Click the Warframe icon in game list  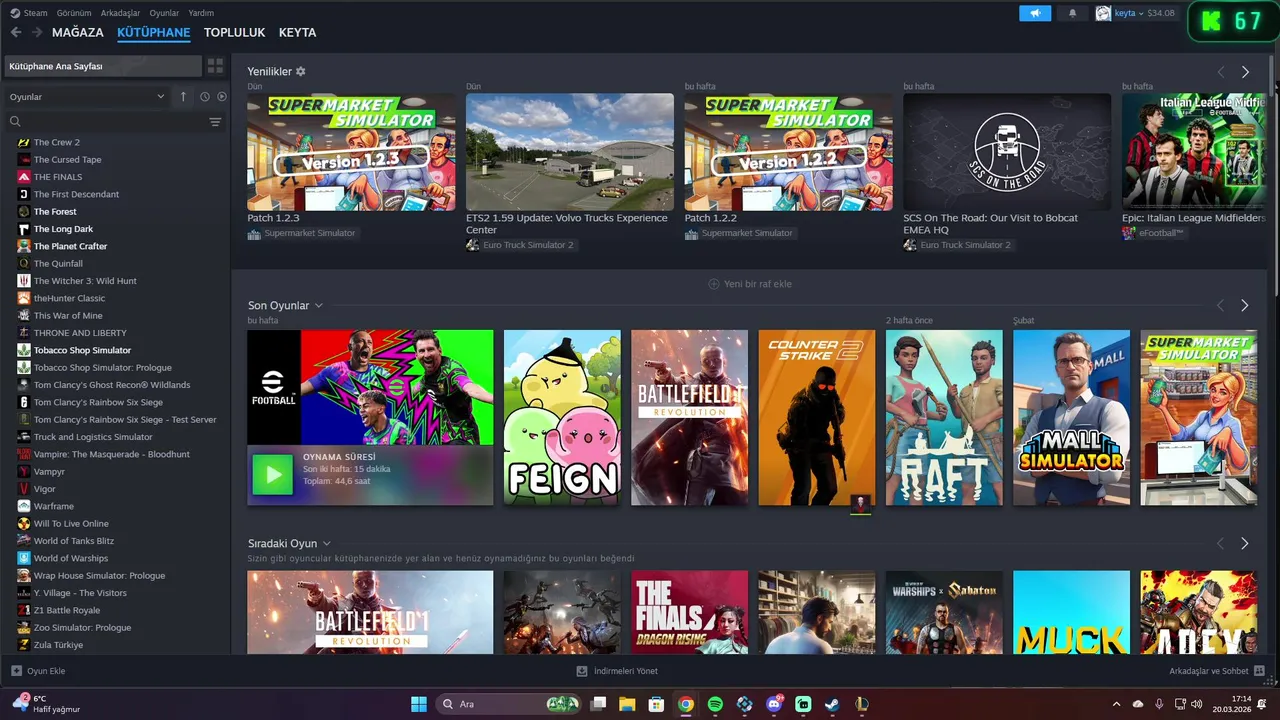click(24, 506)
